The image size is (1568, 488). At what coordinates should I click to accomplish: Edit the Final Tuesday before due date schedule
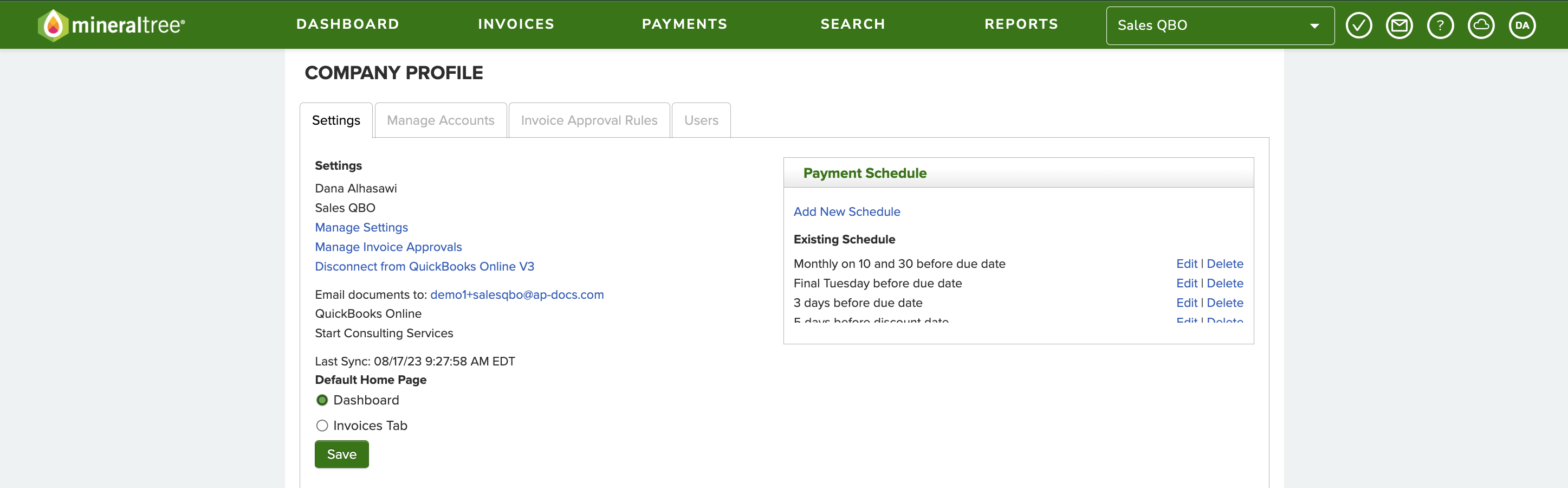[x=1187, y=283]
